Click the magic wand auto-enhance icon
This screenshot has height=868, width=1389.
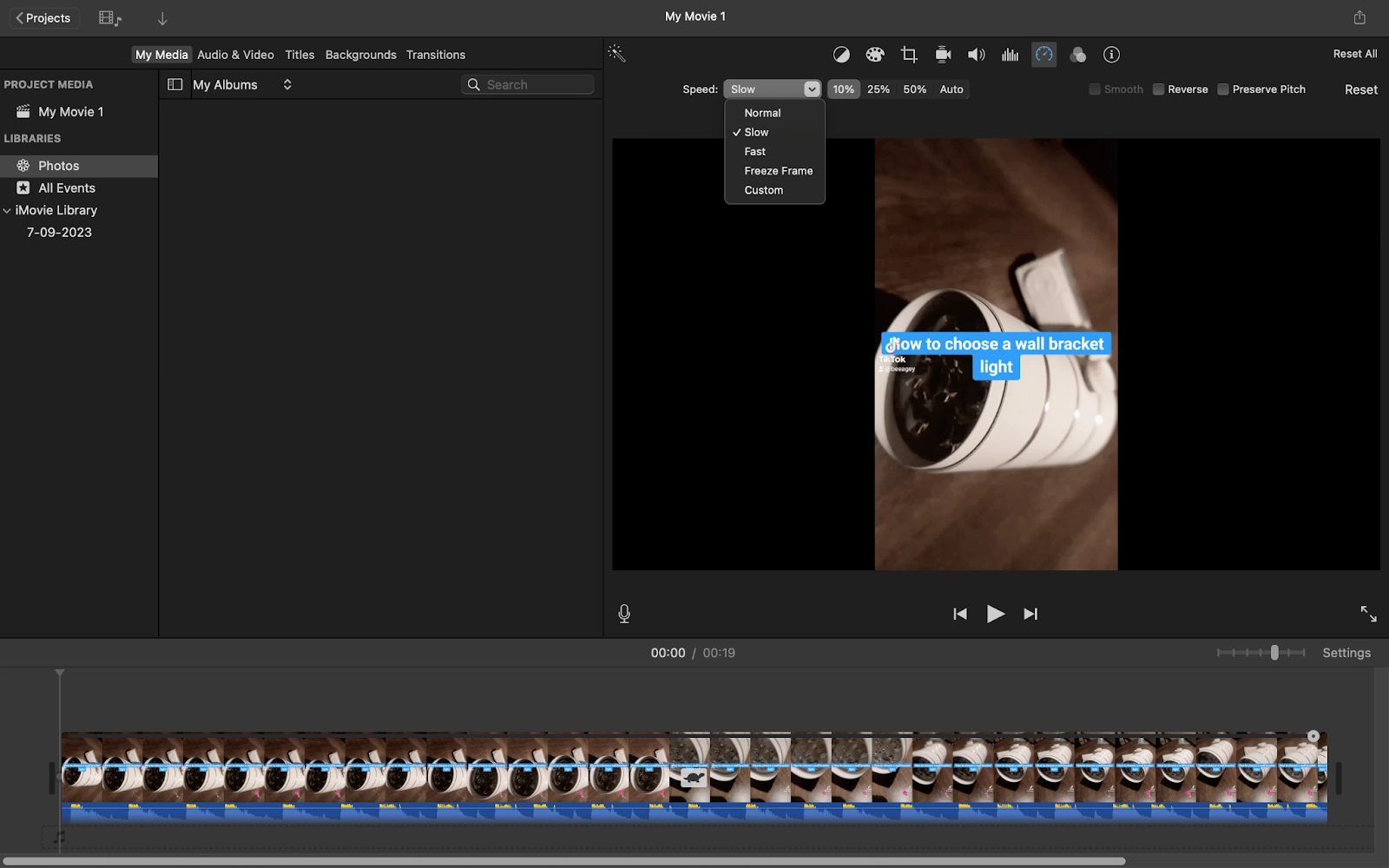[x=616, y=54]
